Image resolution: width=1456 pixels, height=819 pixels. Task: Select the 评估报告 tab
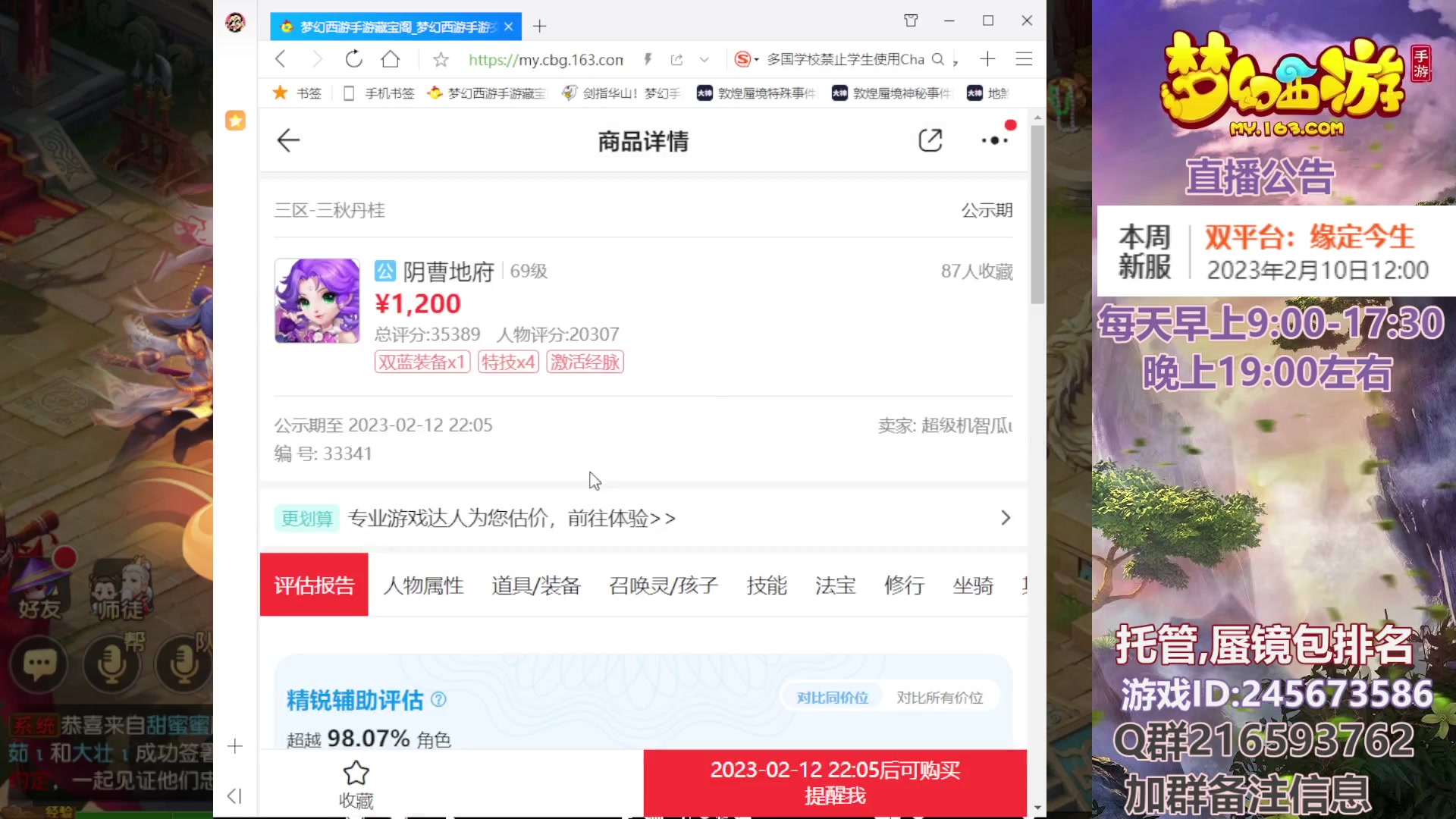[x=314, y=585]
